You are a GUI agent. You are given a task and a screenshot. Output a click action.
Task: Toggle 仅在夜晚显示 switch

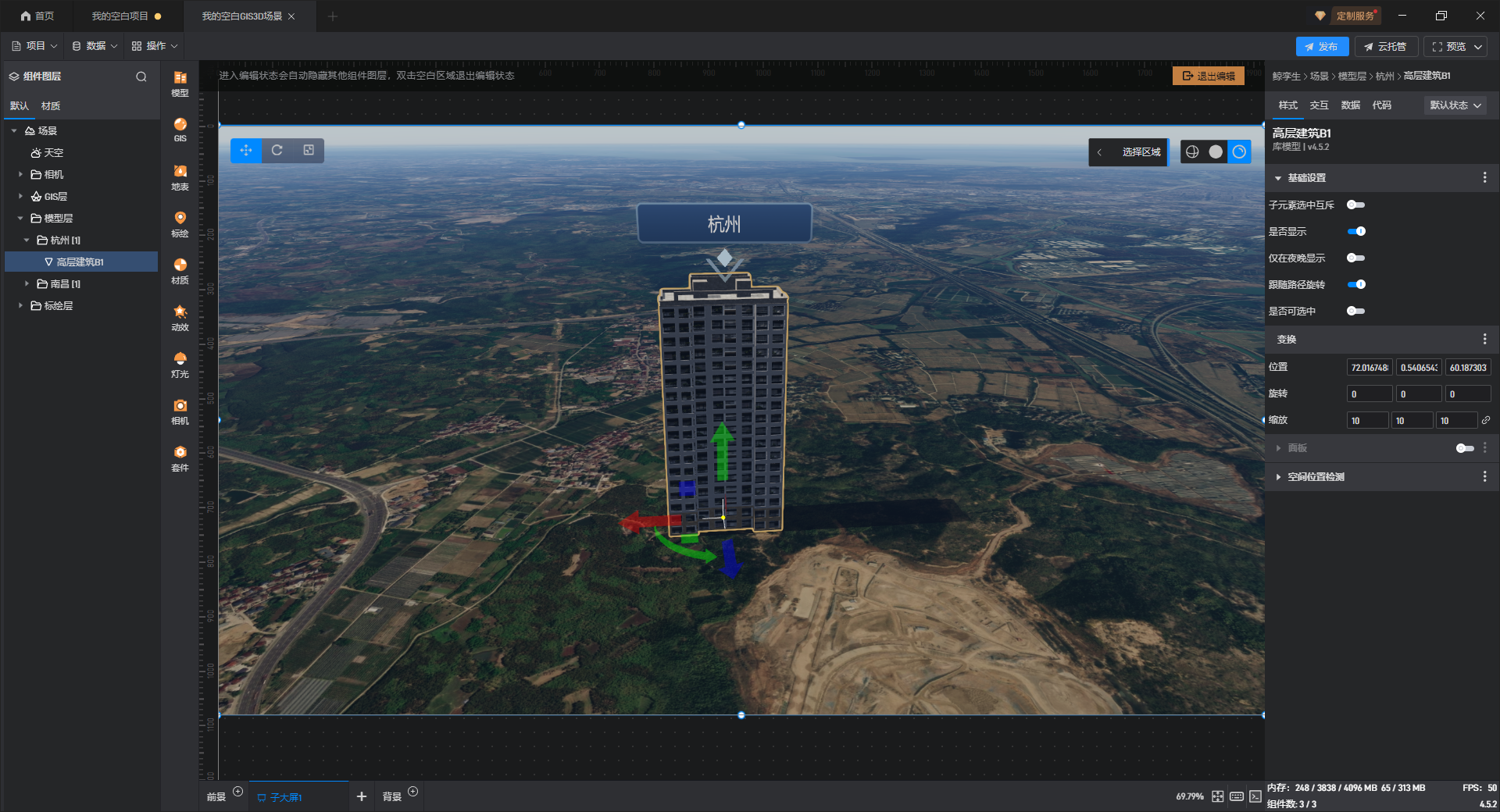[x=1355, y=258]
